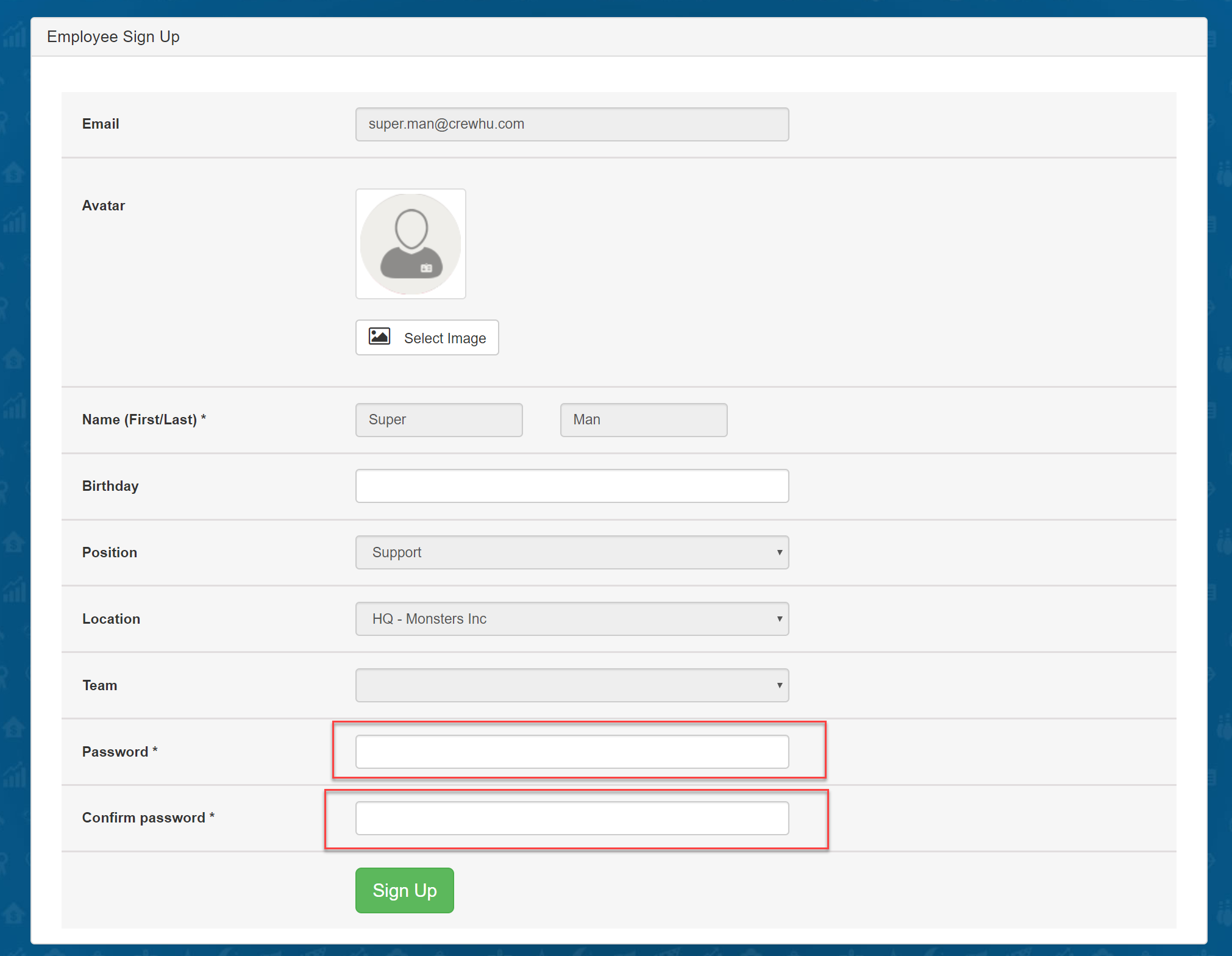
Task: Click the Avatar label text
Action: (104, 205)
